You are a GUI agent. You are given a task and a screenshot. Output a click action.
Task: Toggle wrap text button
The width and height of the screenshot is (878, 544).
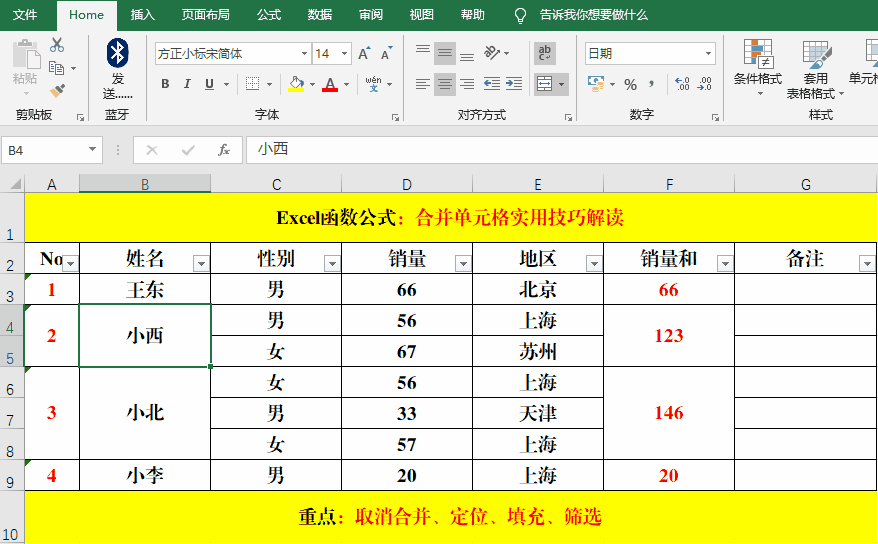pyautogui.click(x=545, y=53)
